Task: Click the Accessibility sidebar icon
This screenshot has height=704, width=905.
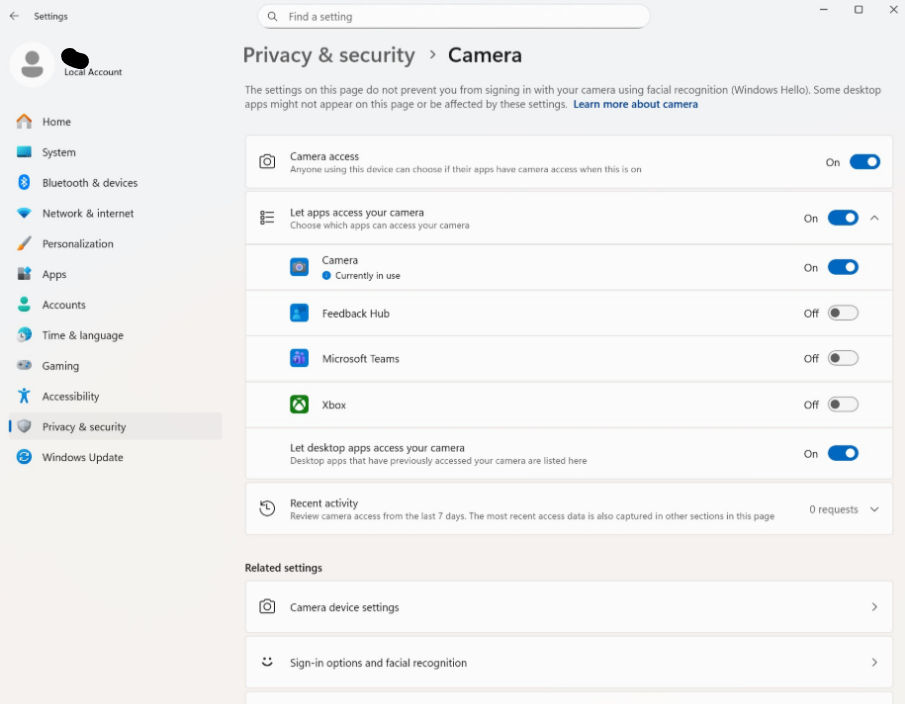Action: point(24,396)
